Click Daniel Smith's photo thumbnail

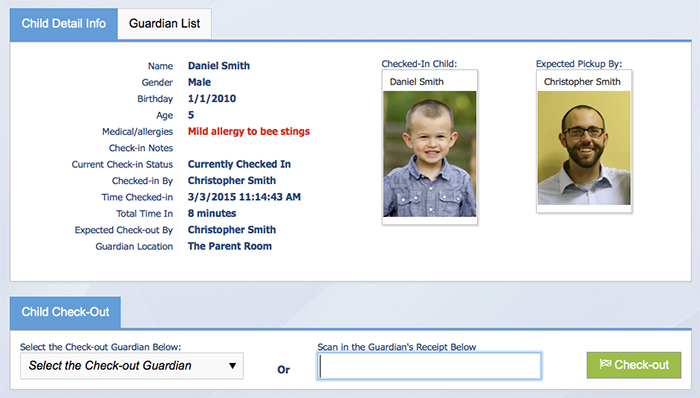point(429,154)
